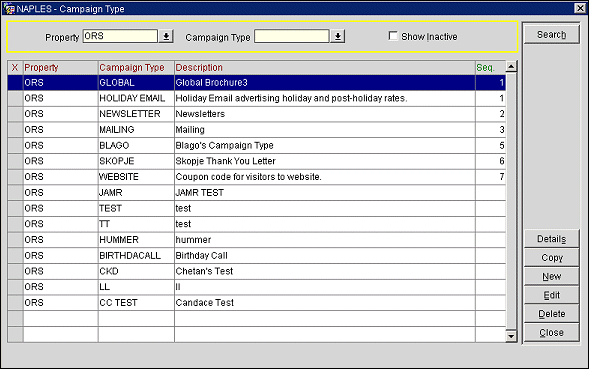589x369 pixels.
Task: Click the New button
Action: click(551, 276)
